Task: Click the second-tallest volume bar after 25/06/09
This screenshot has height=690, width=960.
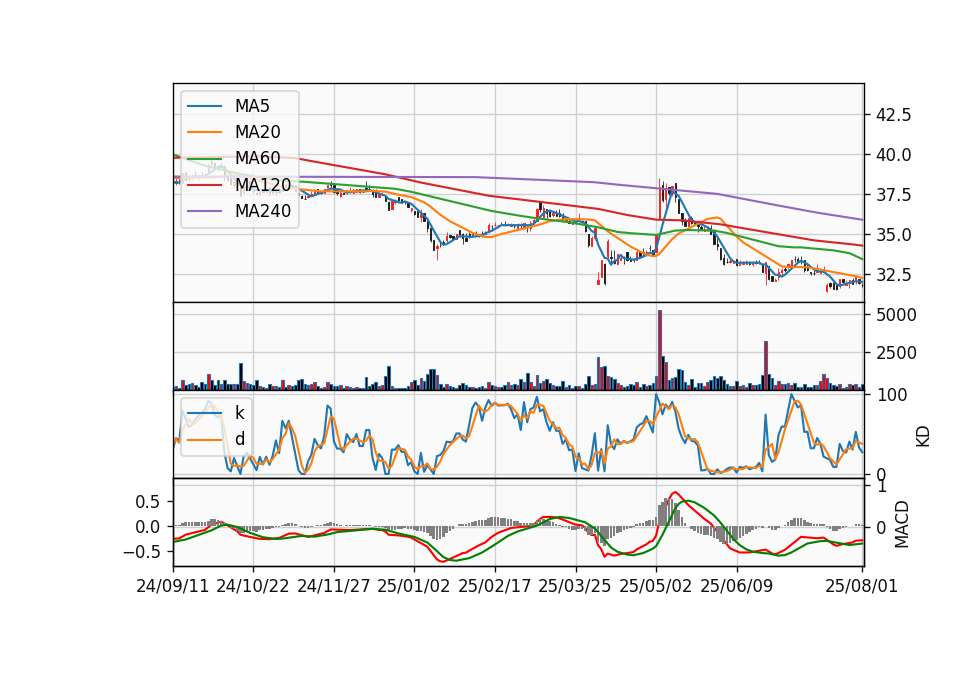Action: (766, 366)
